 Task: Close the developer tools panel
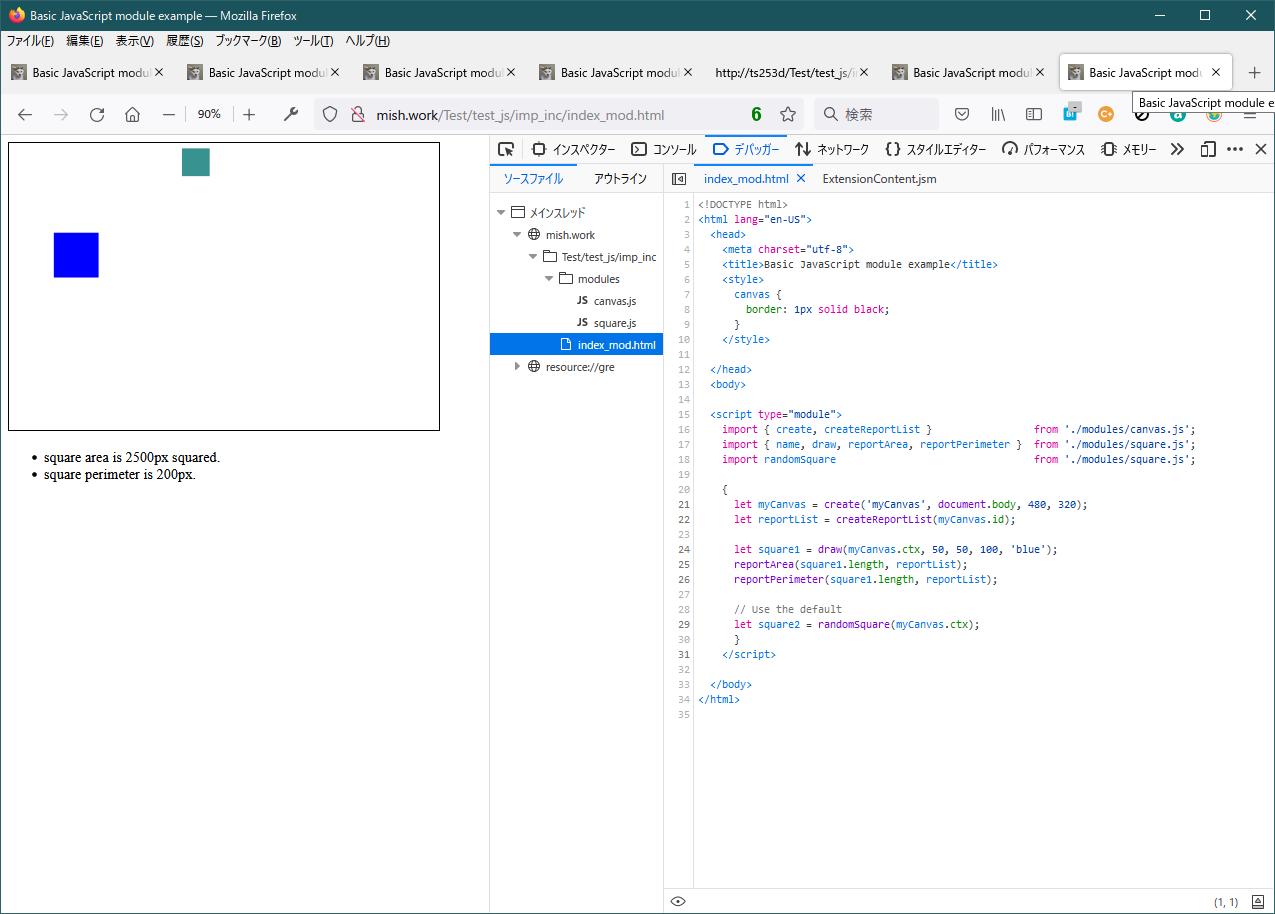1260,149
